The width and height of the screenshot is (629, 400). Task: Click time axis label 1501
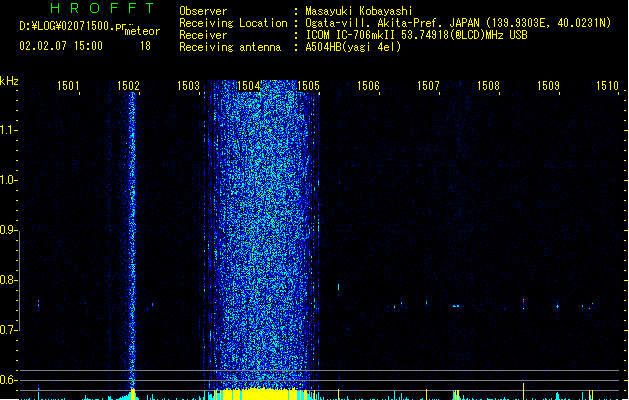[68, 85]
